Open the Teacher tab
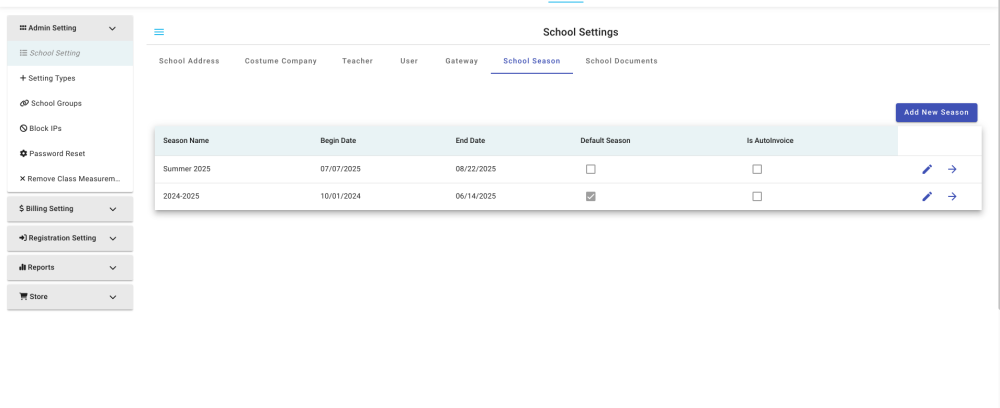Screen dimensions: 1000x408 (x=357, y=61)
